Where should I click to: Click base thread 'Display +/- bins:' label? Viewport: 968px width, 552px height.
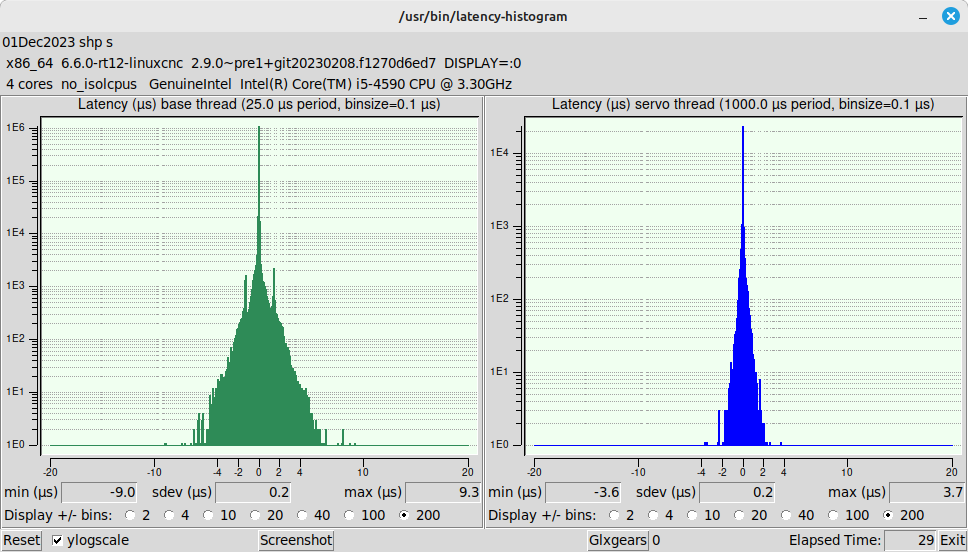click(59, 515)
